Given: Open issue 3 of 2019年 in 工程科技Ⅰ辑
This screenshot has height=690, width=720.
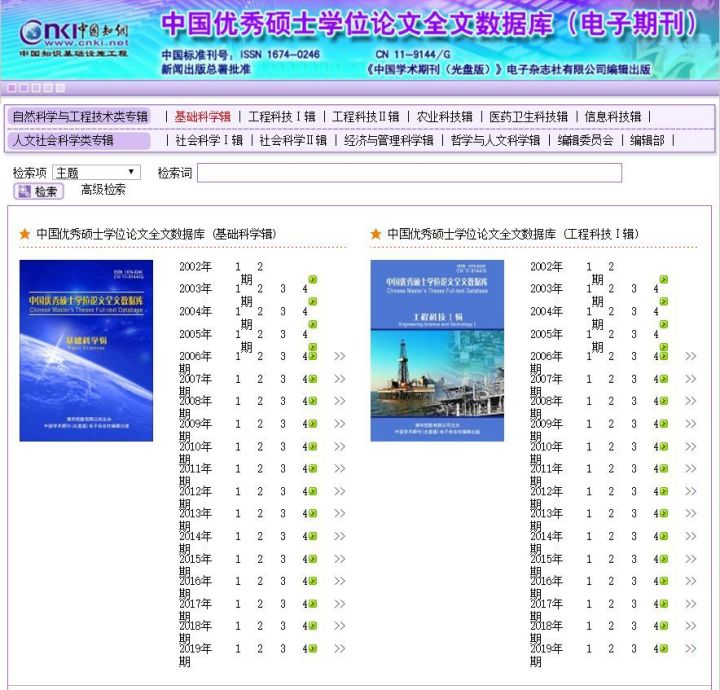Looking at the screenshot, I should pos(634,649).
